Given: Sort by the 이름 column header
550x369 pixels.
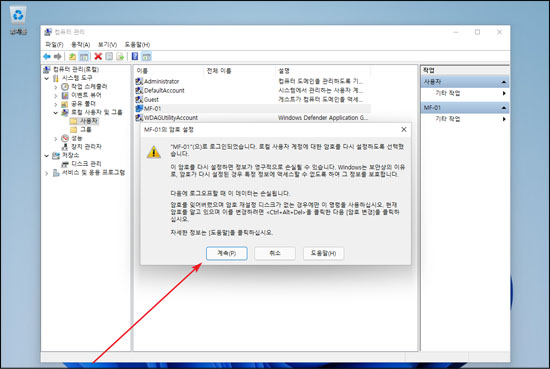Looking at the screenshot, I should click(169, 71).
